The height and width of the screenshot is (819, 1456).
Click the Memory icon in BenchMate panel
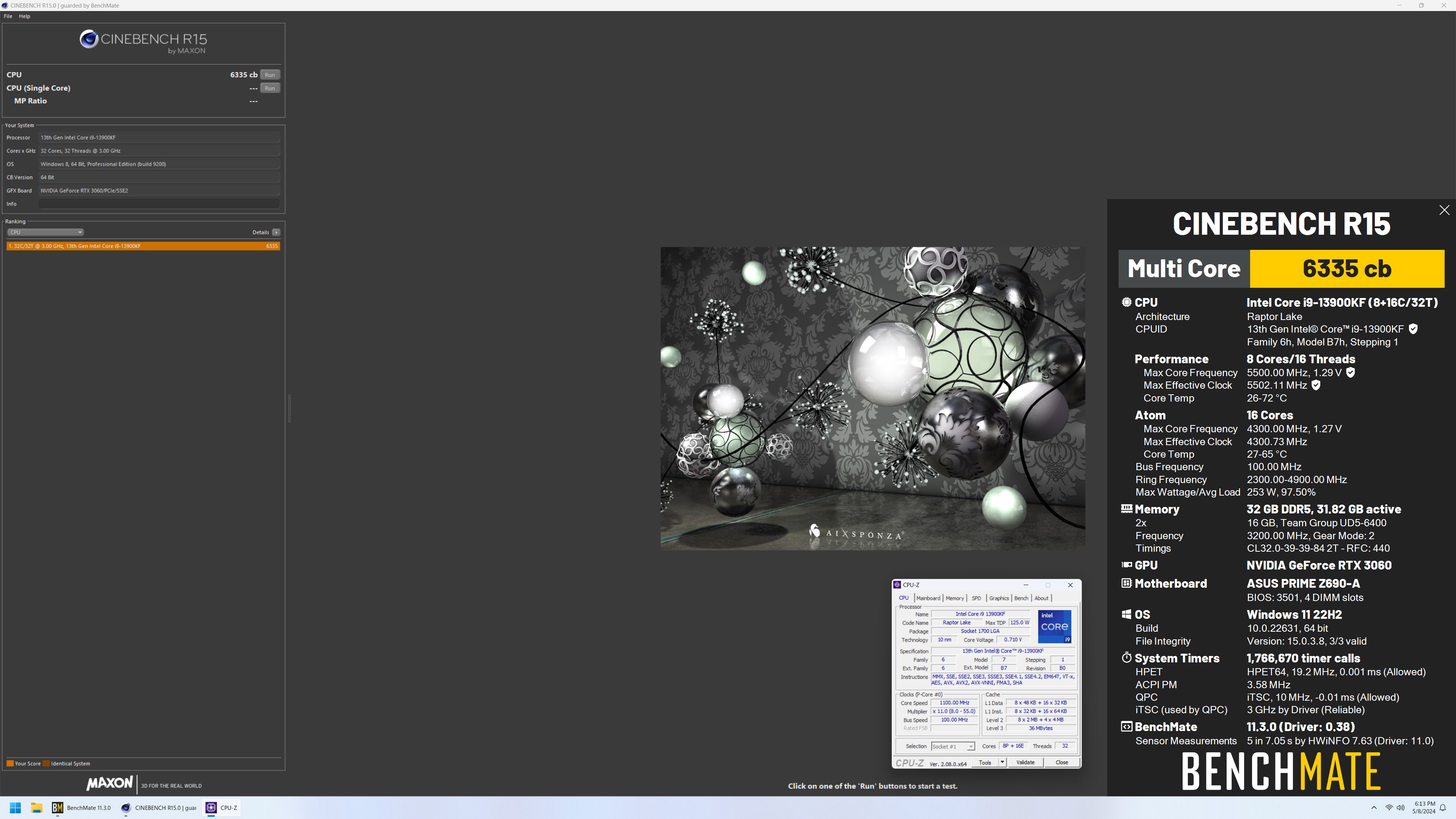pyautogui.click(x=1127, y=509)
